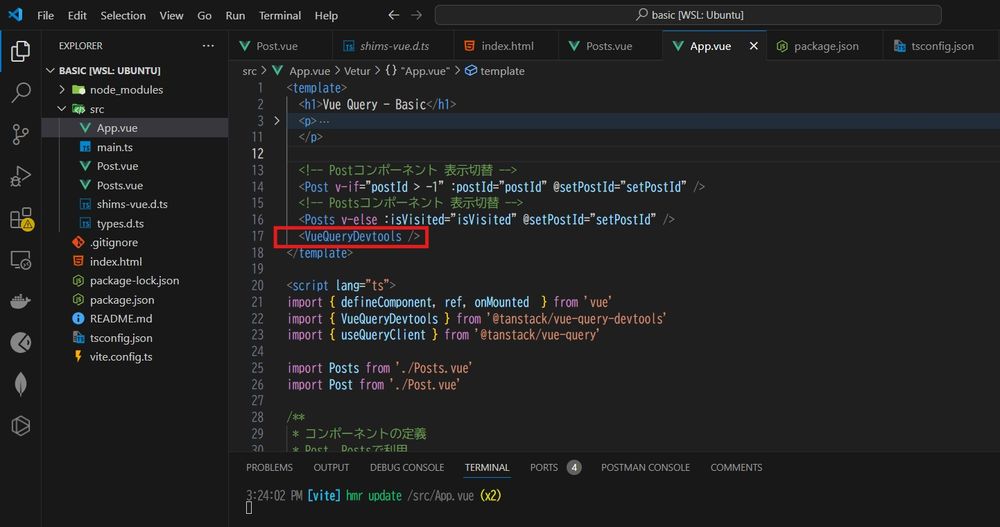Open Explorer more actions ellipsis
This screenshot has width=1000, height=527.
(208, 46)
